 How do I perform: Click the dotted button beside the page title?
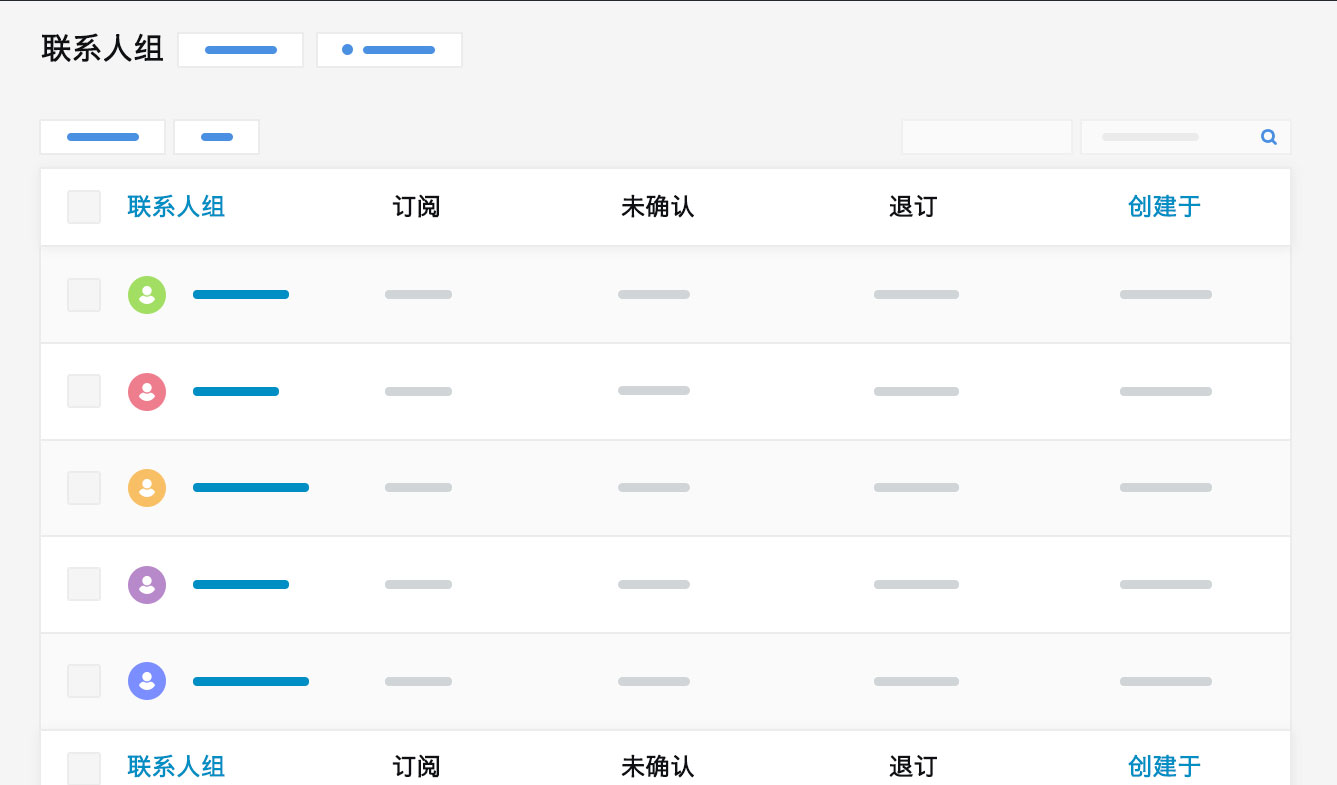pyautogui.click(x=389, y=50)
